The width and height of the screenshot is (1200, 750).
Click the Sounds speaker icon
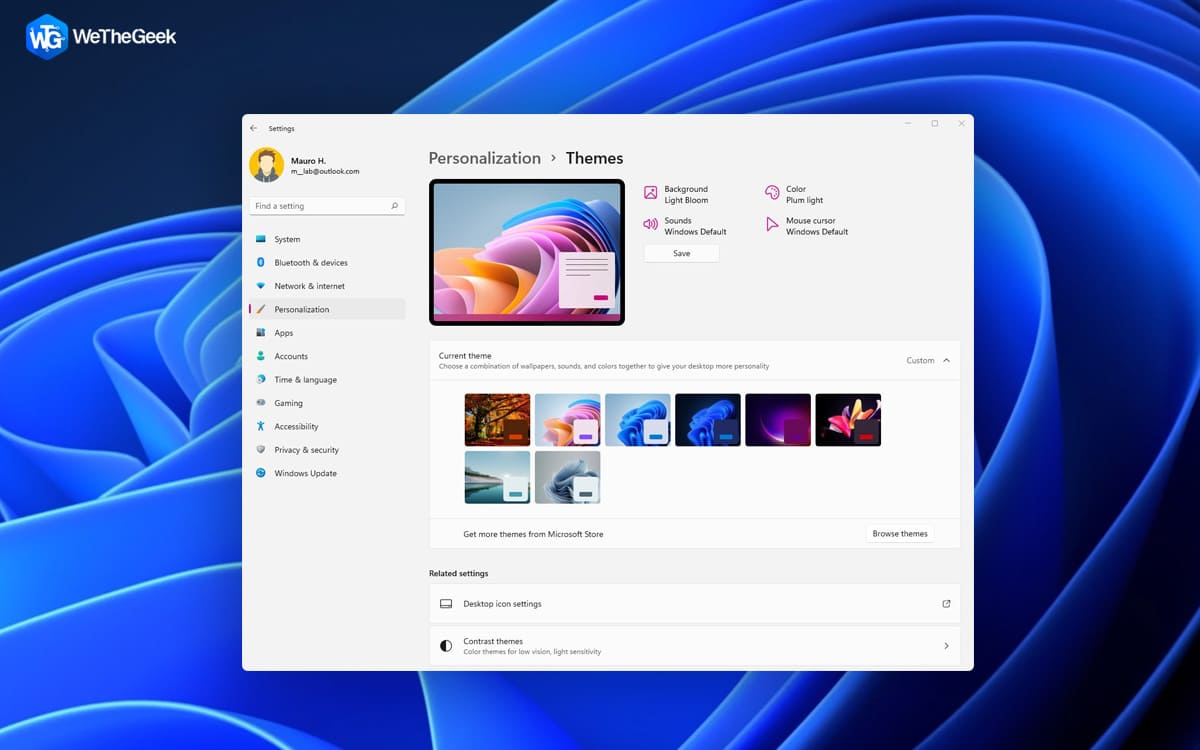pos(650,225)
